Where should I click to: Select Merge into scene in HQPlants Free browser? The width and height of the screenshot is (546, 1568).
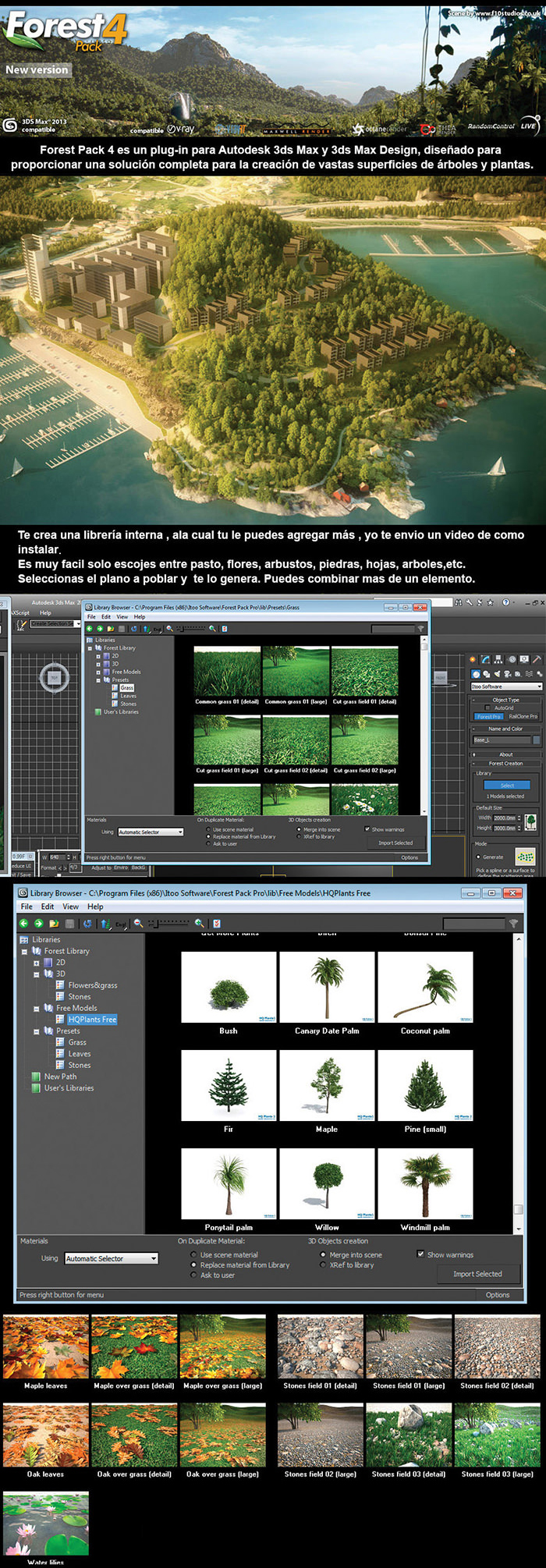click(323, 1255)
